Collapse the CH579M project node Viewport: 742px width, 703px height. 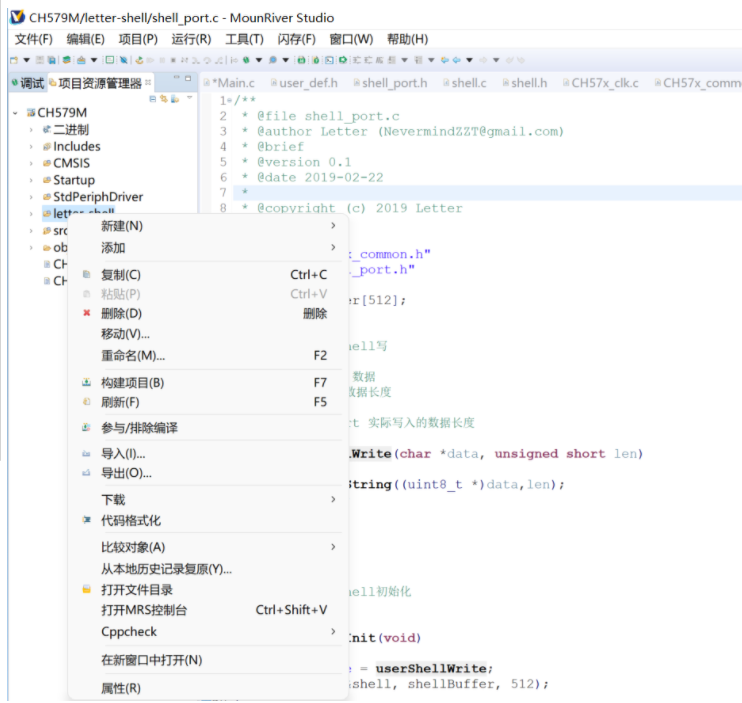(x=15, y=113)
